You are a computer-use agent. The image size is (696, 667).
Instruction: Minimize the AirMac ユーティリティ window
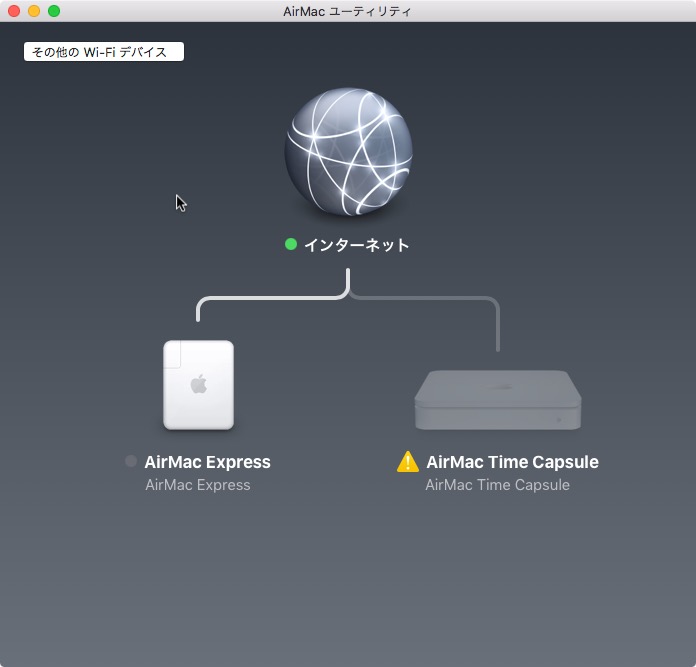[x=34, y=11]
